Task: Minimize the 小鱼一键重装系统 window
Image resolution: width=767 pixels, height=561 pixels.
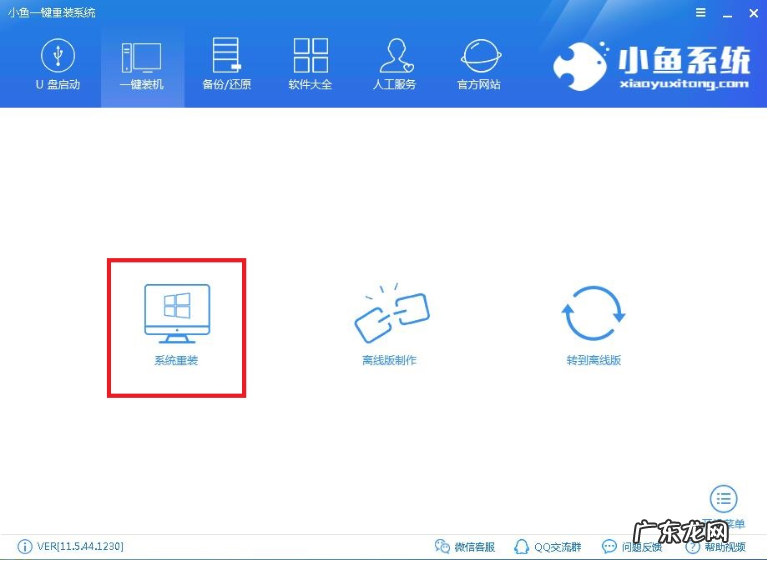Action: point(727,14)
